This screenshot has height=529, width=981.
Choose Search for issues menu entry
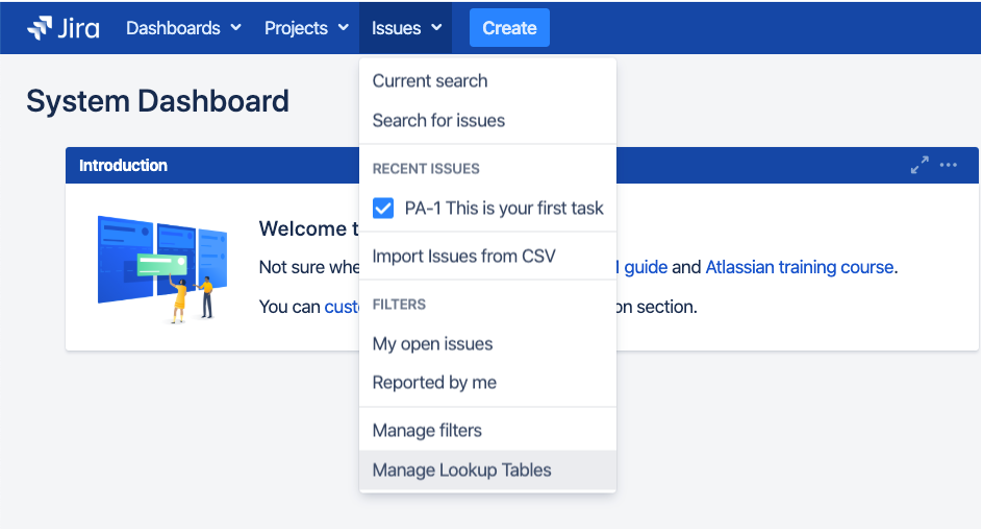pyautogui.click(x=438, y=121)
